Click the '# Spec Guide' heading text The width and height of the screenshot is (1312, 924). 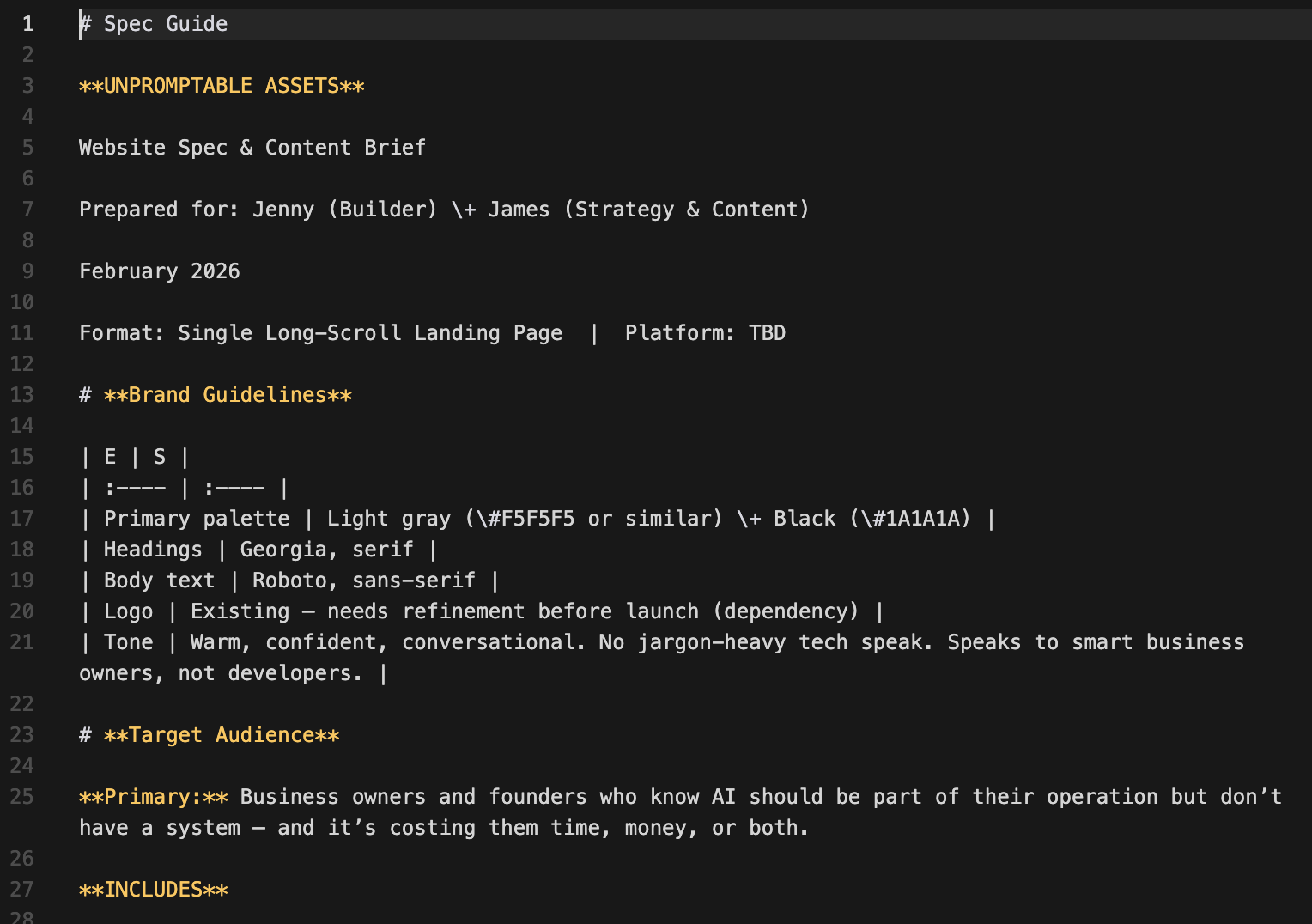click(154, 24)
